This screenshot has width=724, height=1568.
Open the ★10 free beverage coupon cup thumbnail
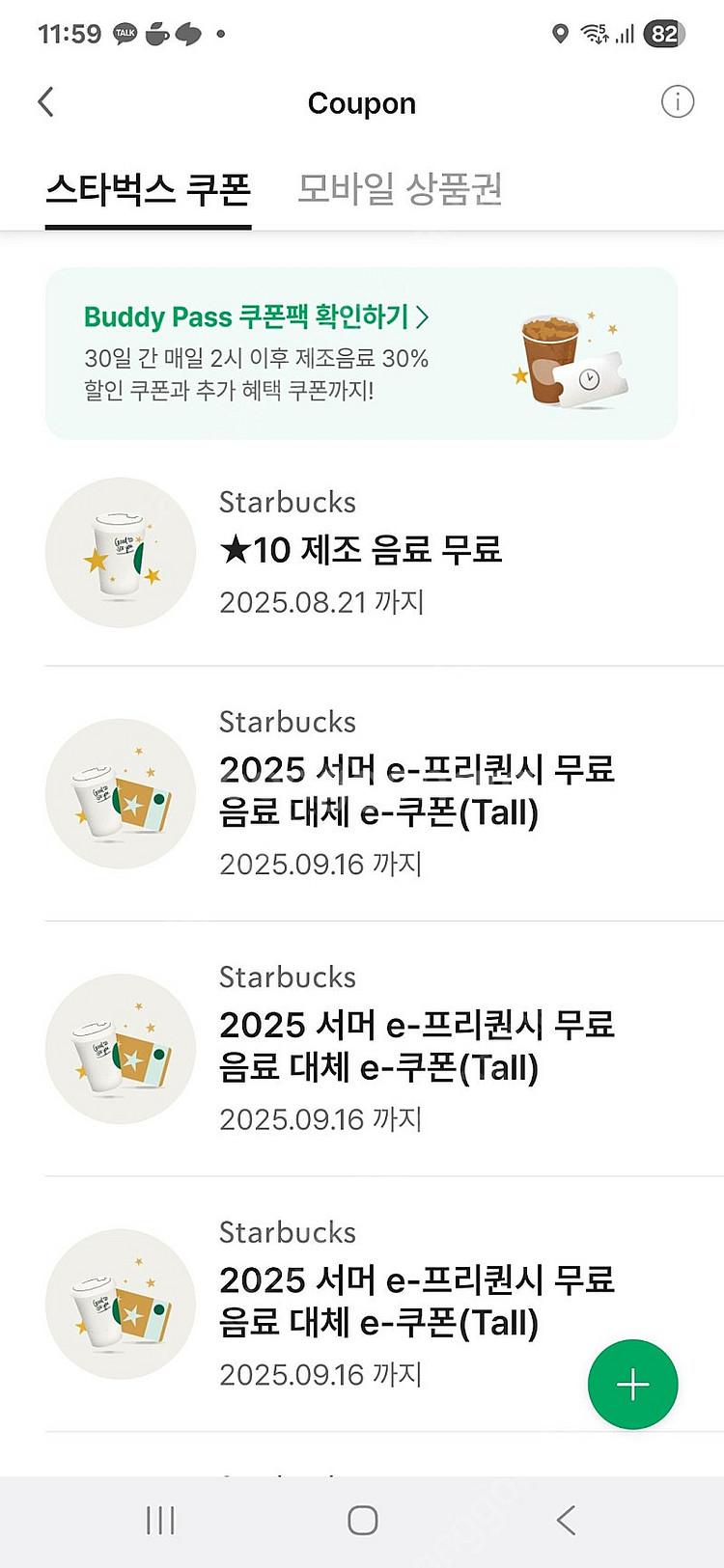point(121,552)
